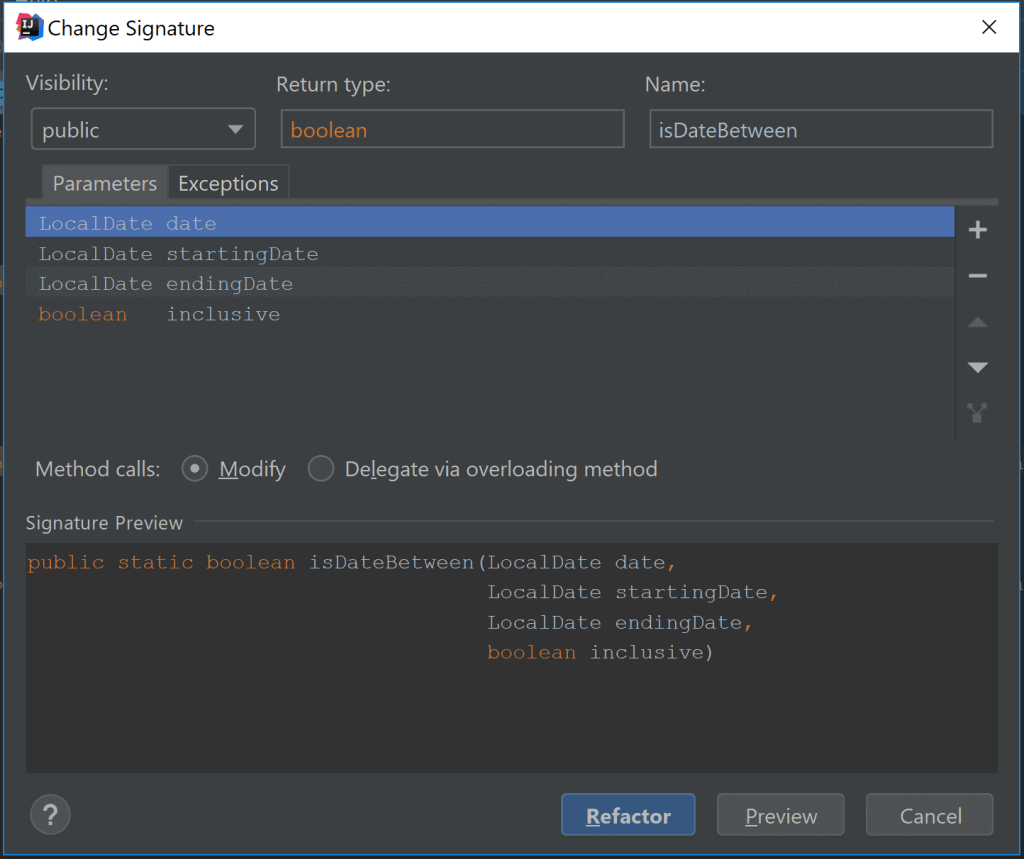Click the Refactor button
Screen dimensions: 1024x859
coord(628,815)
